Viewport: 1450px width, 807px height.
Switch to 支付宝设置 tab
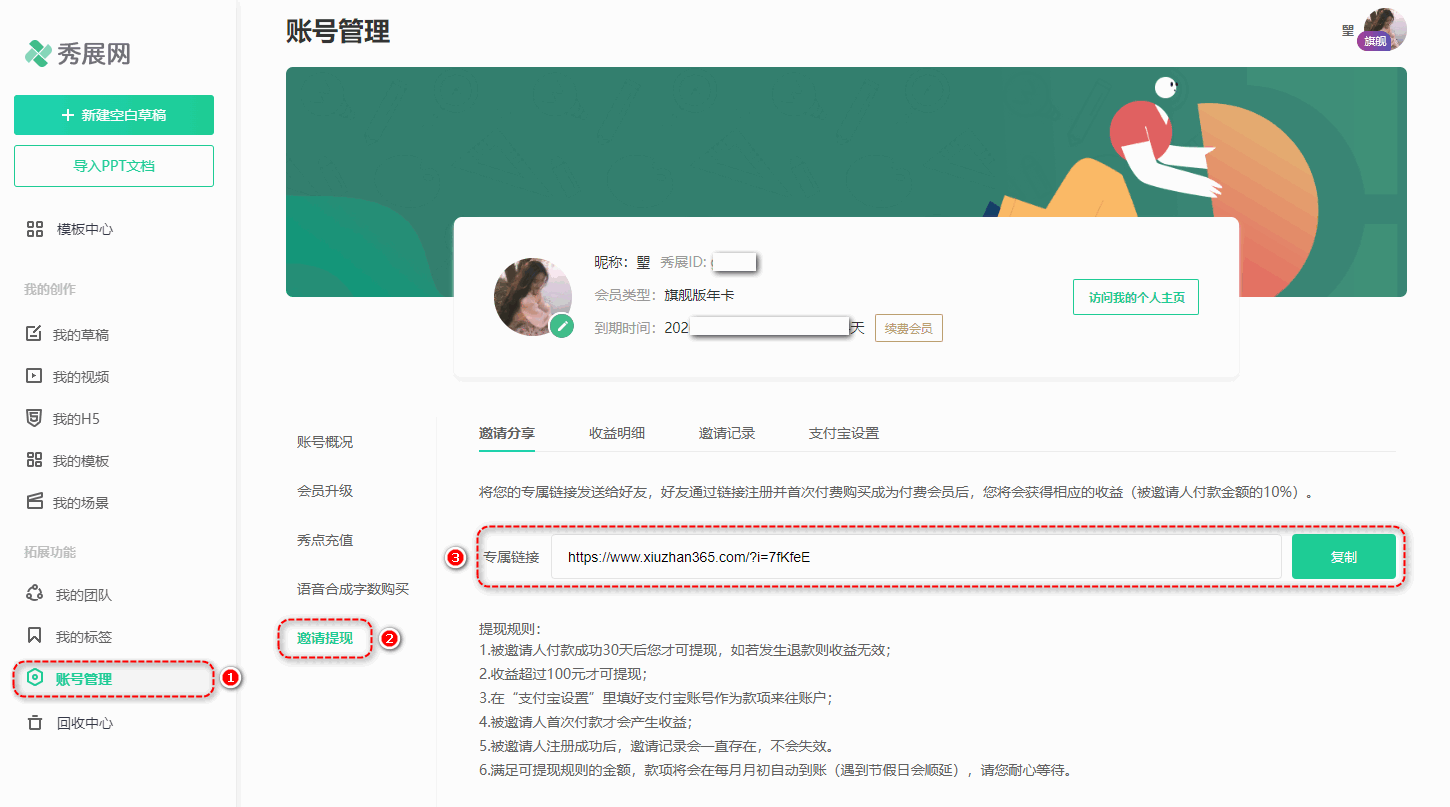point(844,433)
